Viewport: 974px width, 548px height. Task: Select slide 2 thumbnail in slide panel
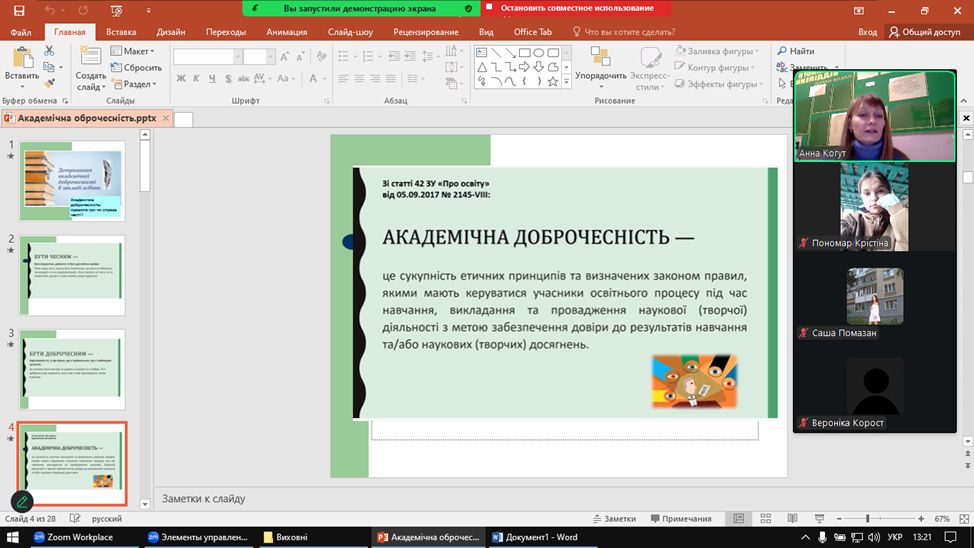[72, 274]
